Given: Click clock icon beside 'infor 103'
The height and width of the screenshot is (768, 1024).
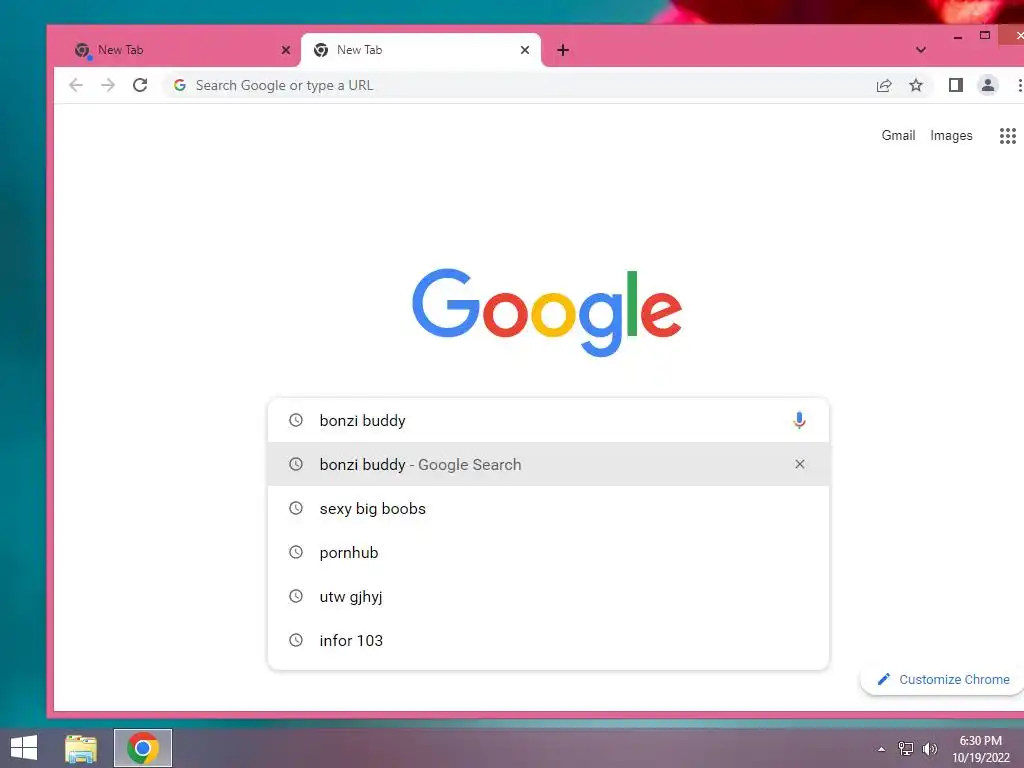Looking at the screenshot, I should coord(296,640).
